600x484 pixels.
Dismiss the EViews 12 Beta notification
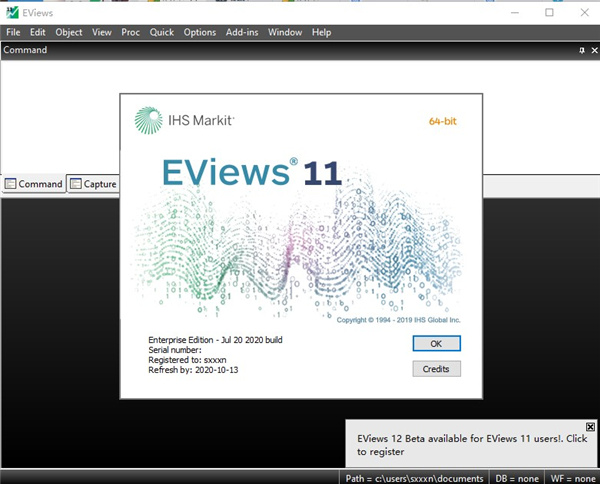tap(590, 427)
